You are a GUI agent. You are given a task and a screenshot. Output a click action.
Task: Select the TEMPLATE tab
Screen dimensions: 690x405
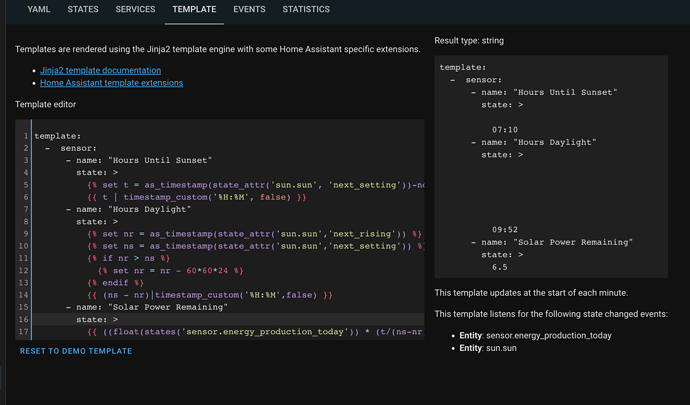coord(194,9)
